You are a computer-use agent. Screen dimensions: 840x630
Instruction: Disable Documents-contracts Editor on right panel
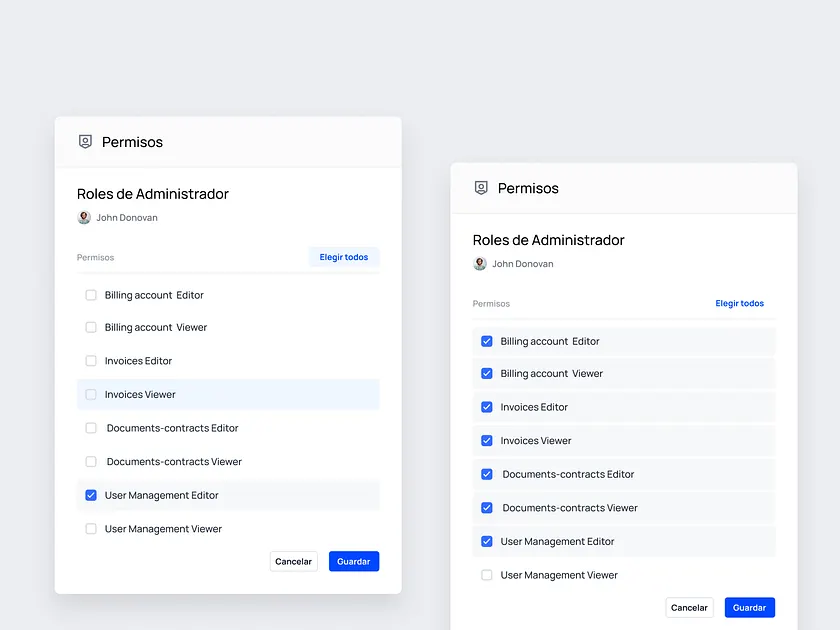487,474
